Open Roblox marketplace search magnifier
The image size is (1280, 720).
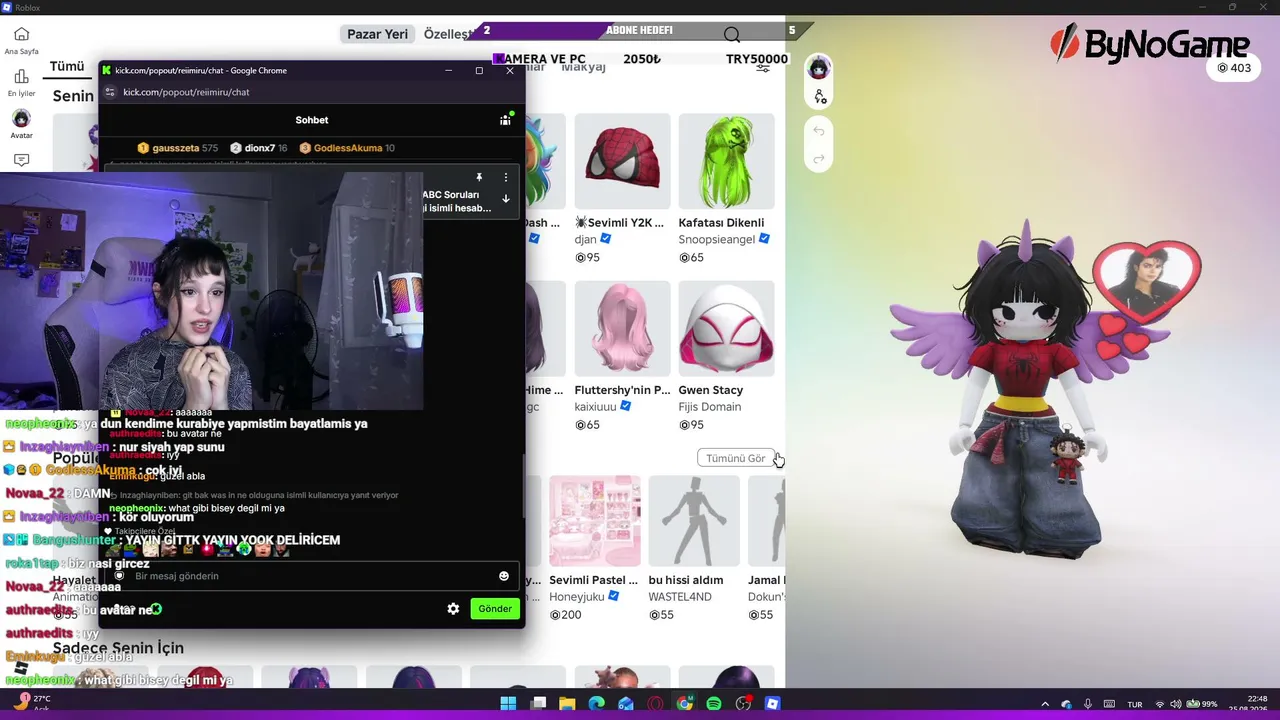(732, 35)
